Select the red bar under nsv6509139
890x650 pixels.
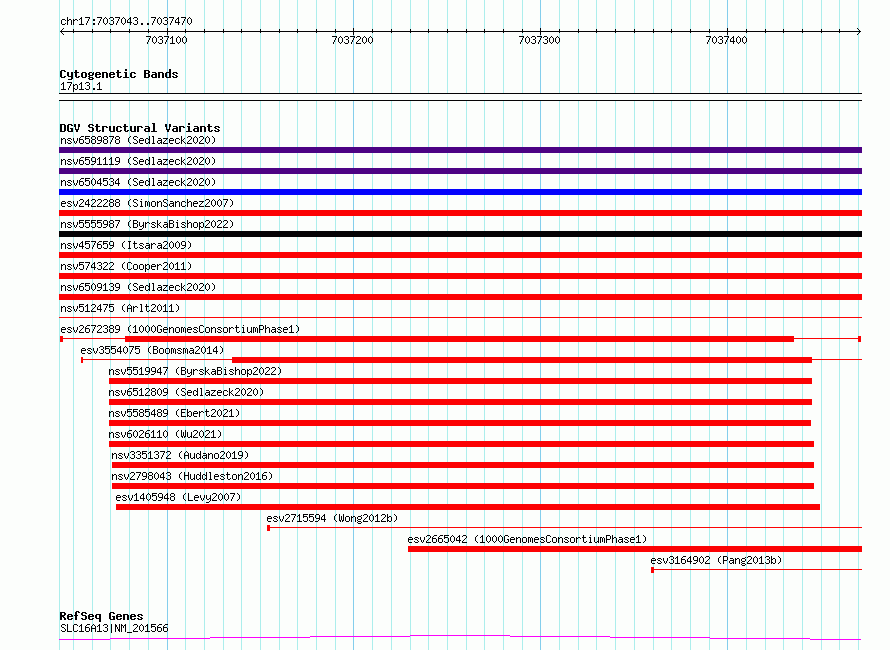tap(460, 297)
